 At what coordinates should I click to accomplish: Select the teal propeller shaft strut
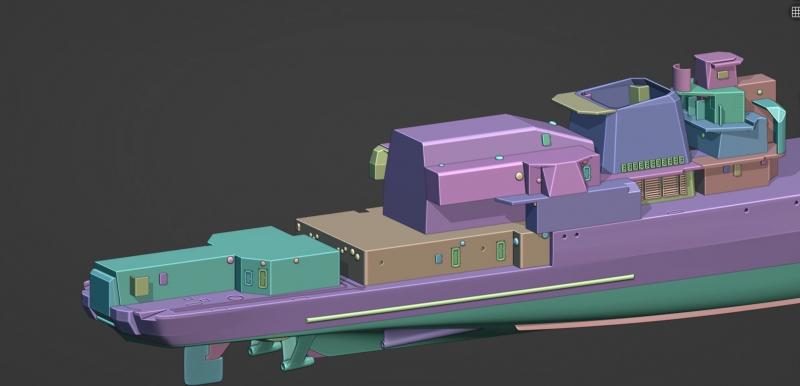point(298,352)
